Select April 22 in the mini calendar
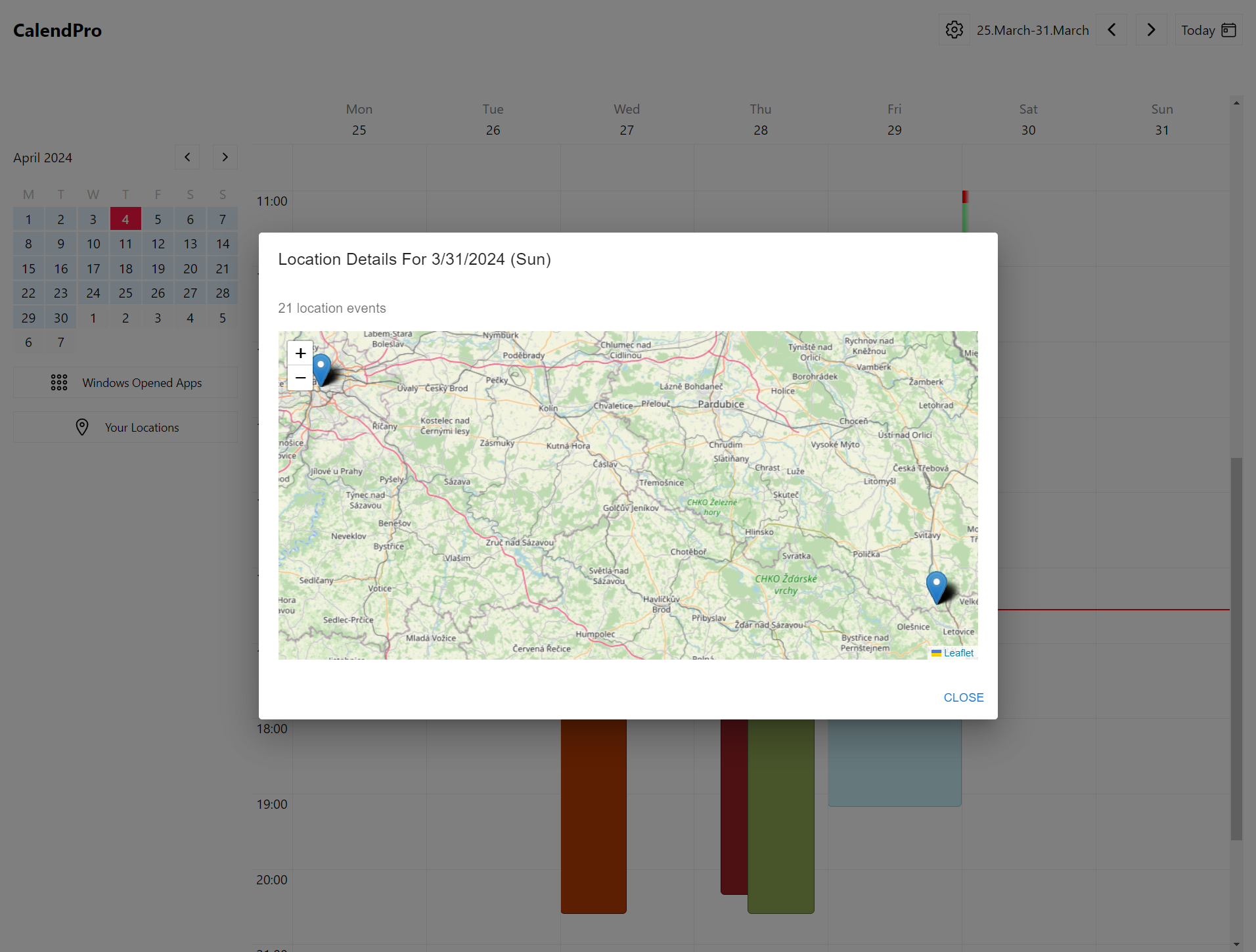1256x952 pixels. [28, 293]
